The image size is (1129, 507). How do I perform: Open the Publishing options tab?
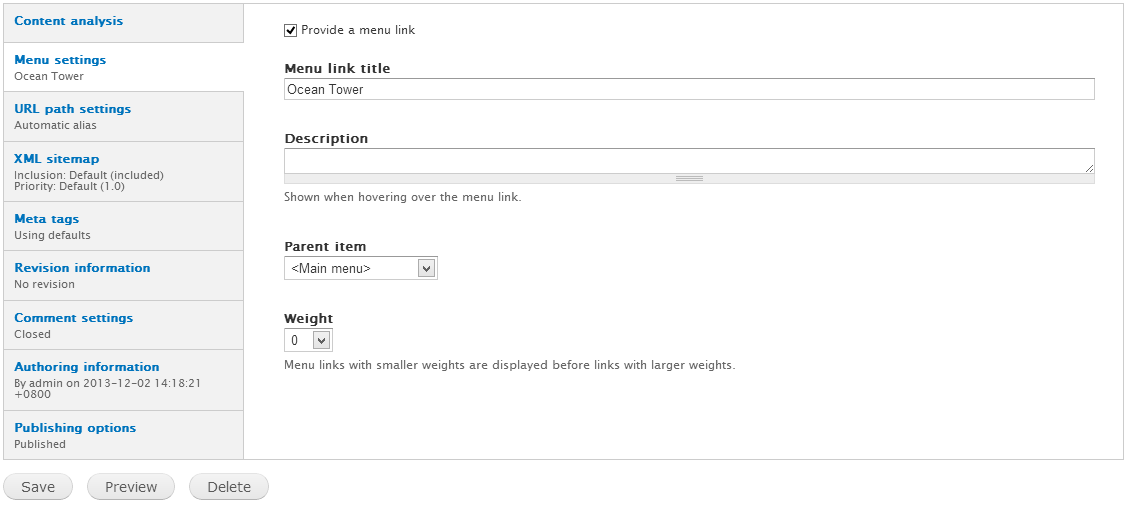click(75, 428)
